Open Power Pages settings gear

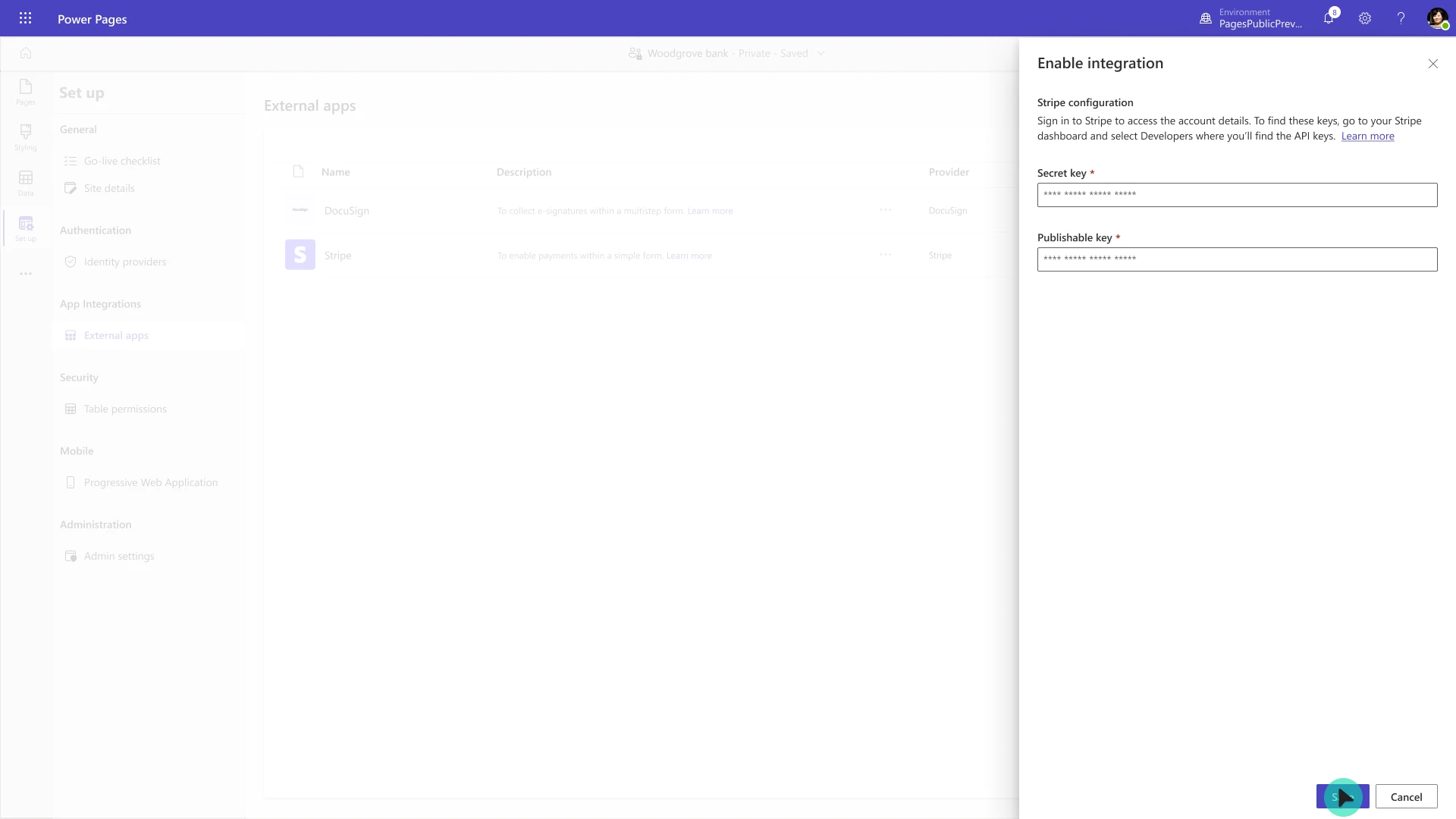pos(1366,18)
